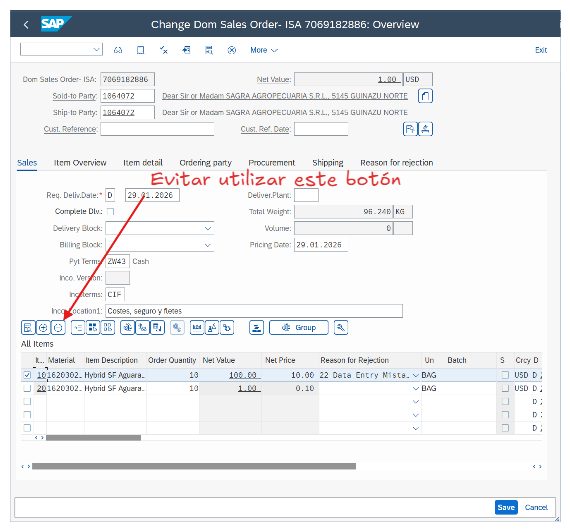Click the Group button
The width and height of the screenshot is (570, 532).
[298, 328]
